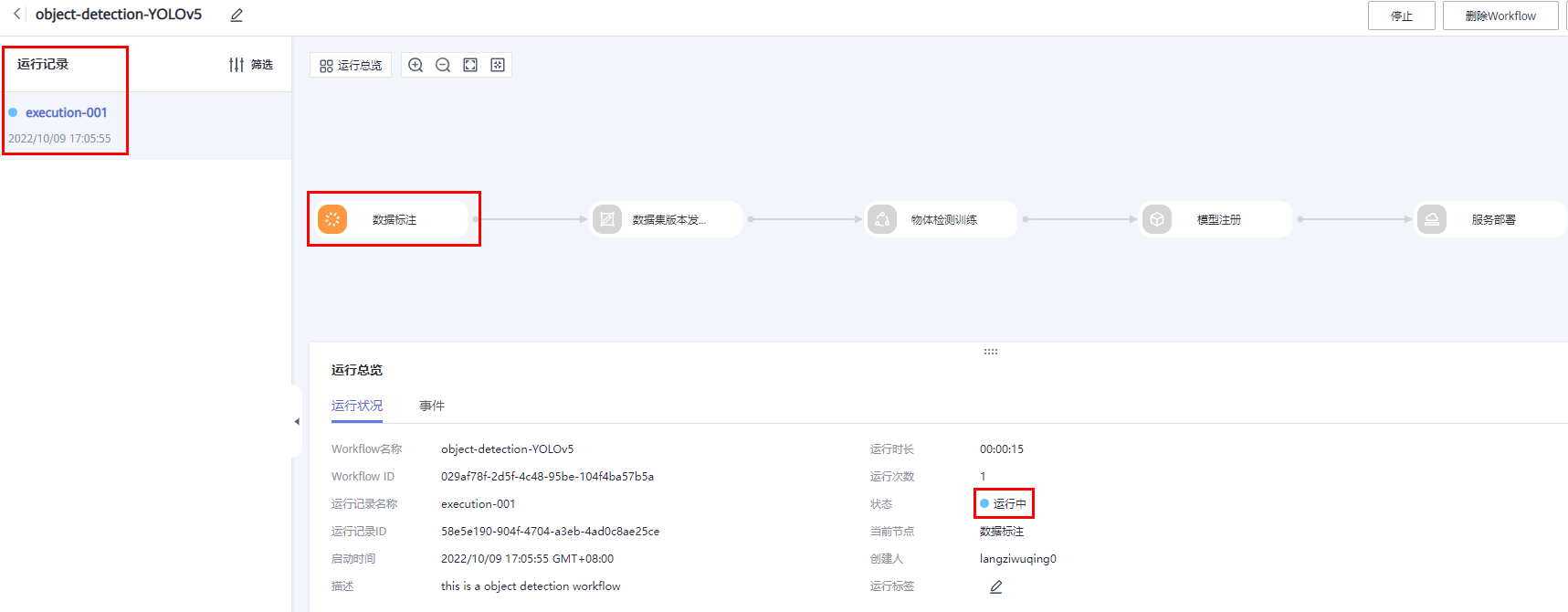Select the execution-001 run record

click(66, 112)
